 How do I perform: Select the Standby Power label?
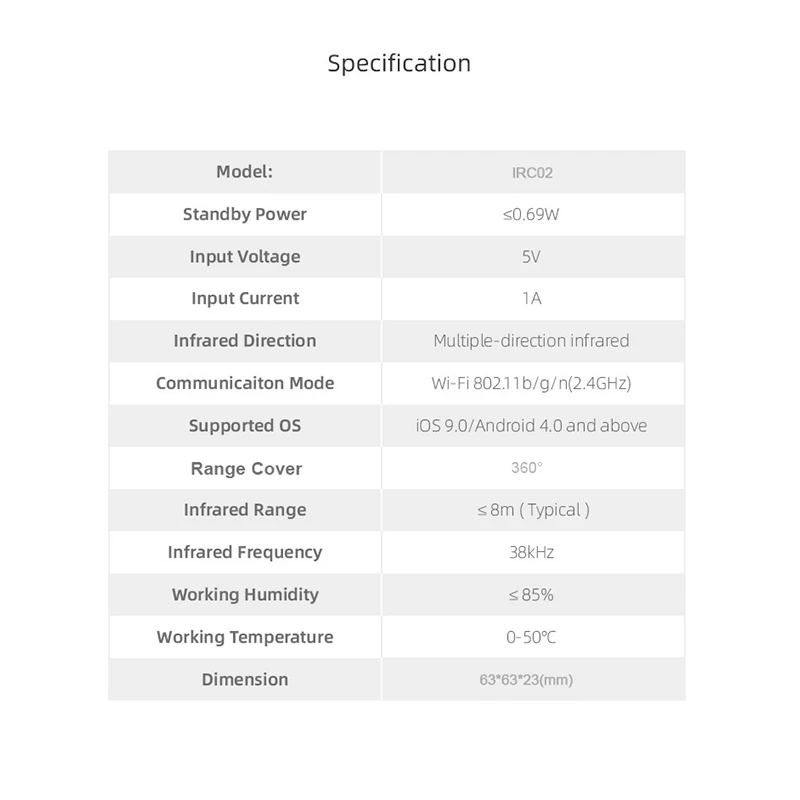244,214
